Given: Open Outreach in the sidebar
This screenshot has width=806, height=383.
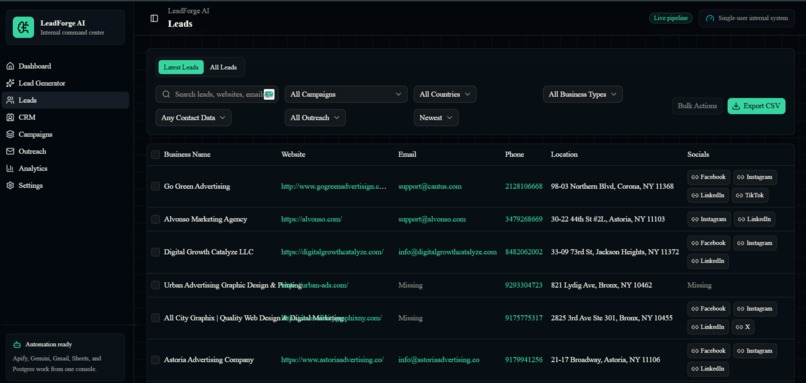Looking at the screenshot, I should tap(65, 152).
